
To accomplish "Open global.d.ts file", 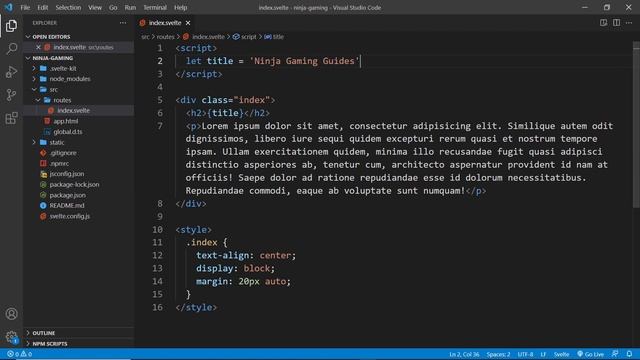I will coord(68,132).
